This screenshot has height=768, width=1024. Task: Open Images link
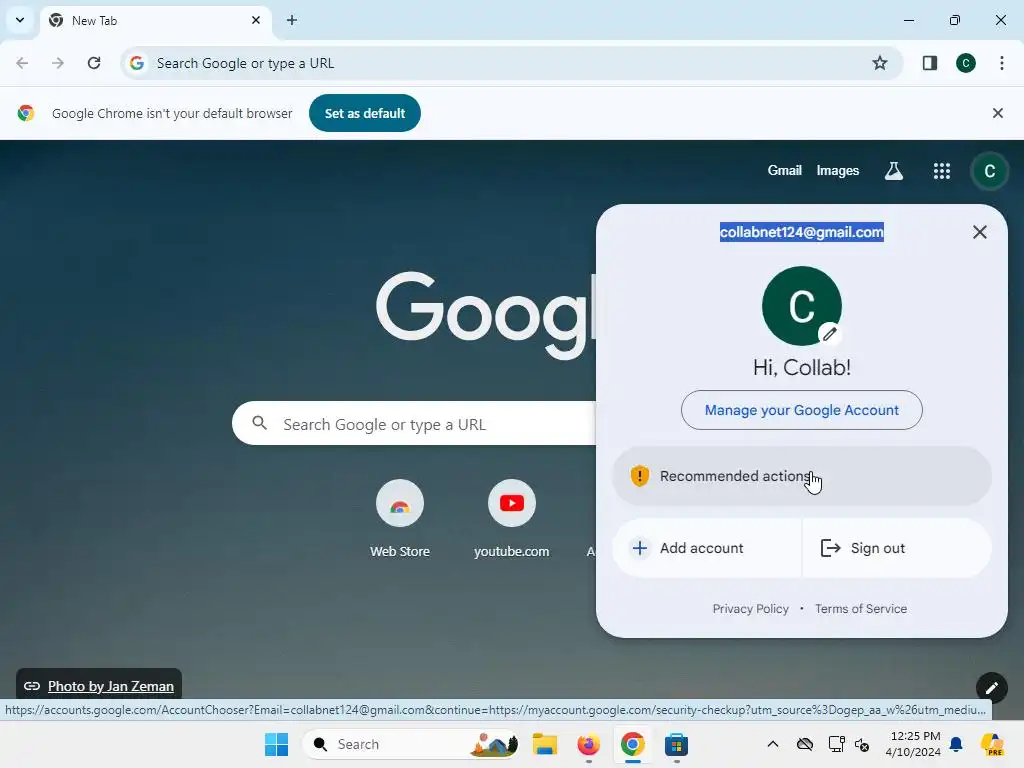tap(837, 170)
